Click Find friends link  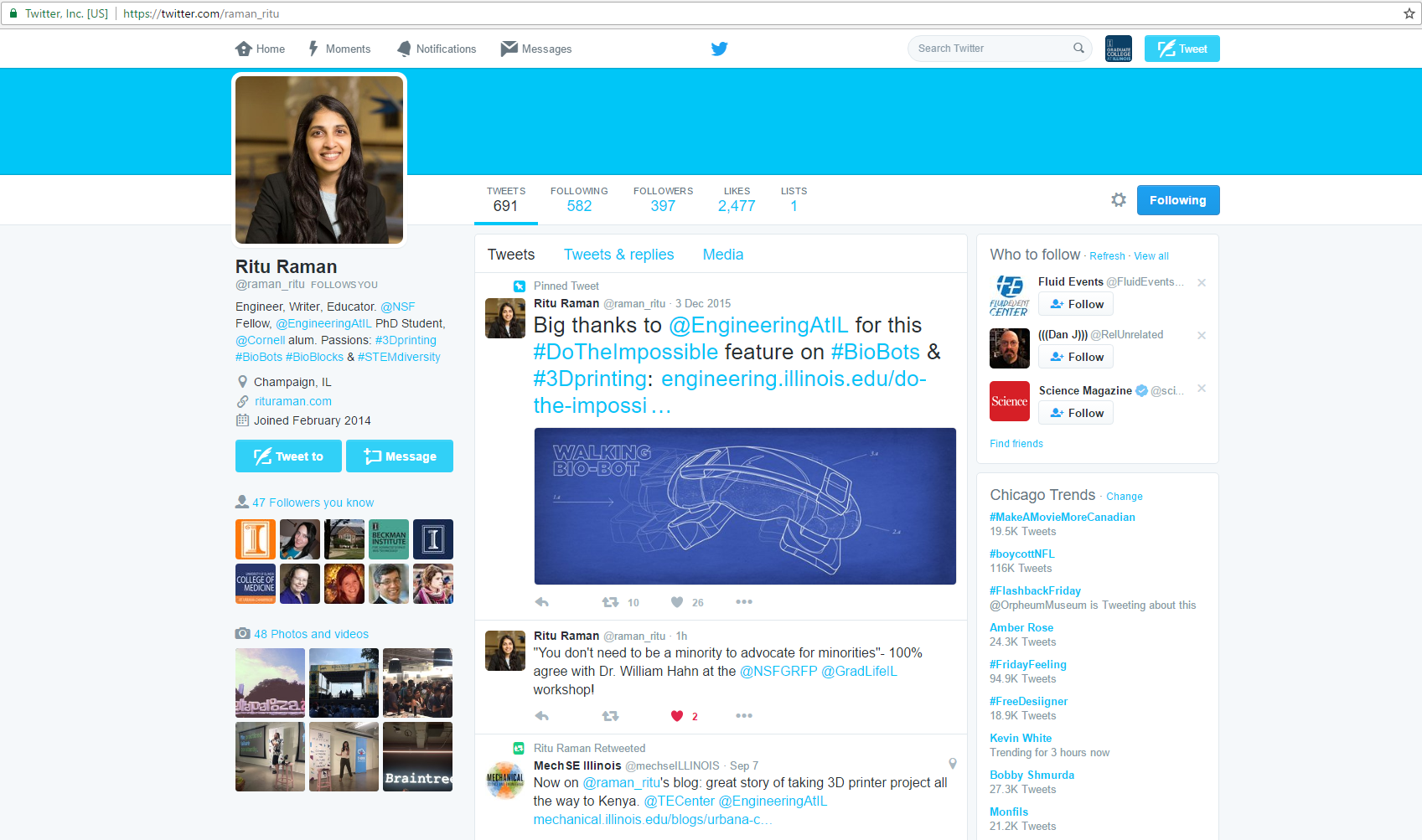coord(1016,444)
